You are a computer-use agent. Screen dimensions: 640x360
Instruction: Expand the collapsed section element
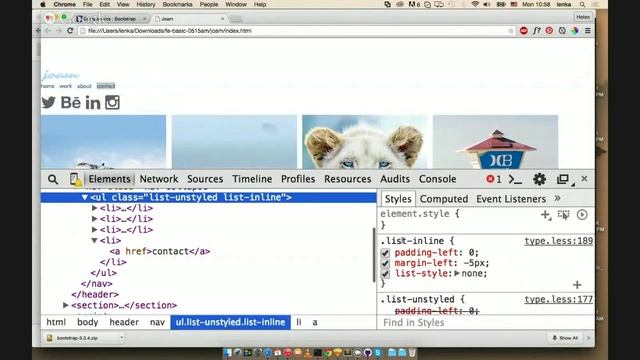pyautogui.click(x=65, y=305)
